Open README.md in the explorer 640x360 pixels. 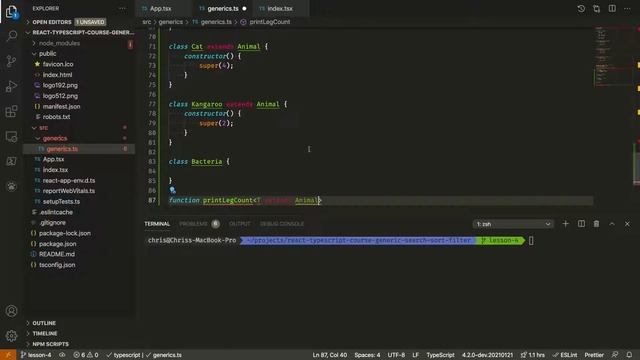57,254
